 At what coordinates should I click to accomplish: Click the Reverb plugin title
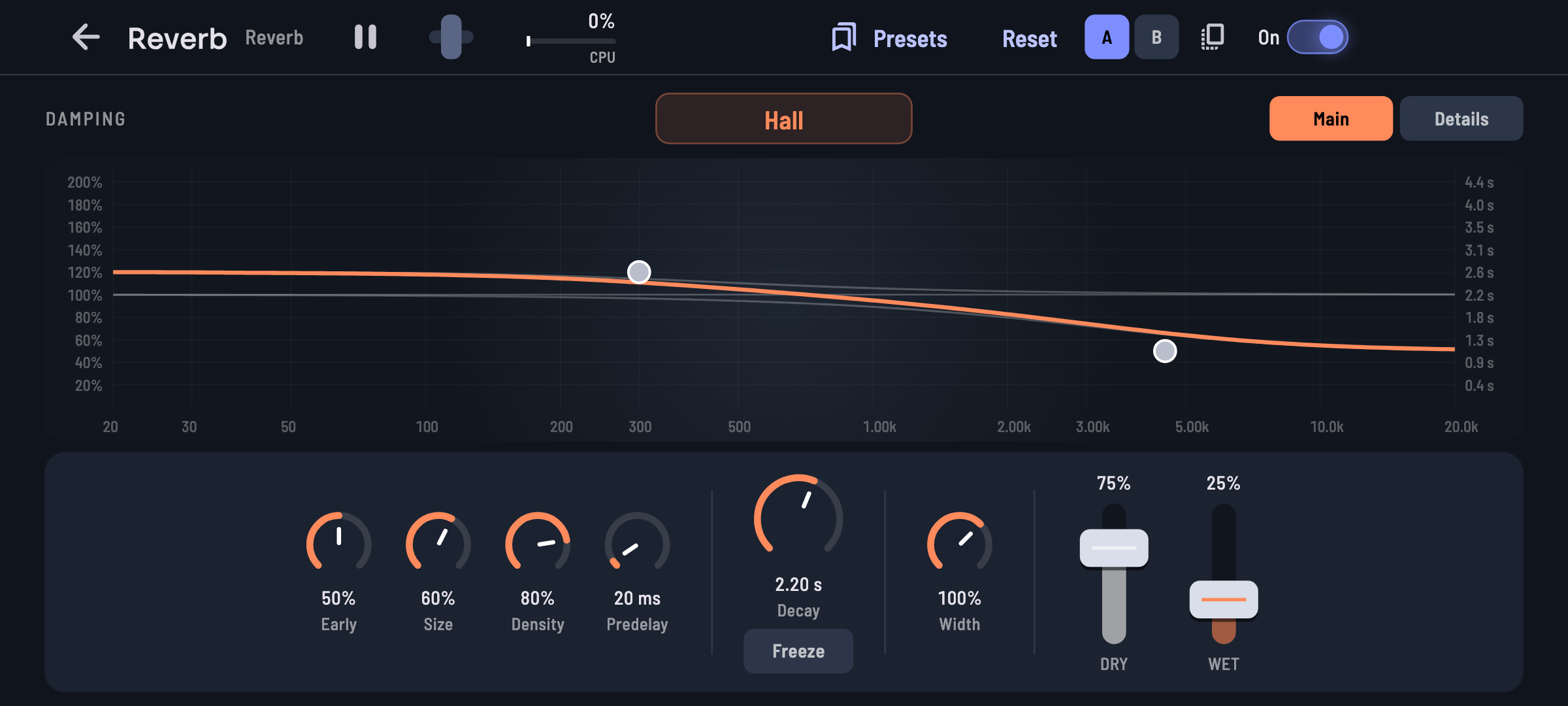pos(177,39)
